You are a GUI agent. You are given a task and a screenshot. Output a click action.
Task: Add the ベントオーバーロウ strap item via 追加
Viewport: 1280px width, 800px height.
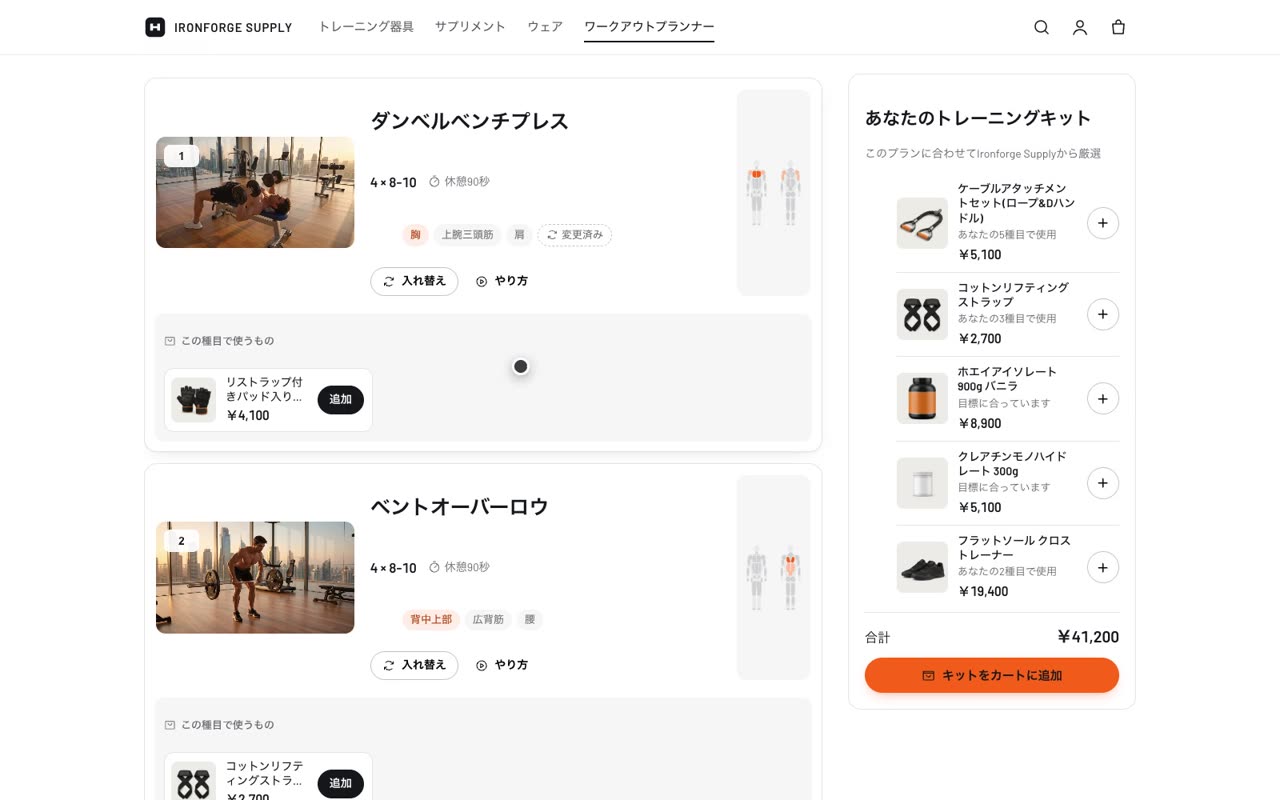341,784
